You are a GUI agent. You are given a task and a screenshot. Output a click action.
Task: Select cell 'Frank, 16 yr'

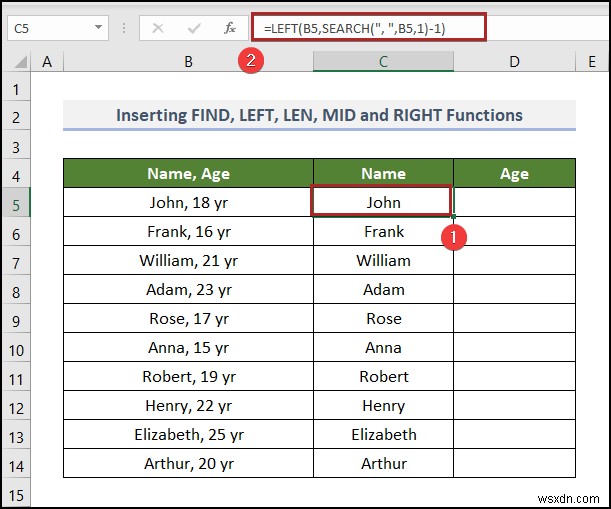pos(188,232)
